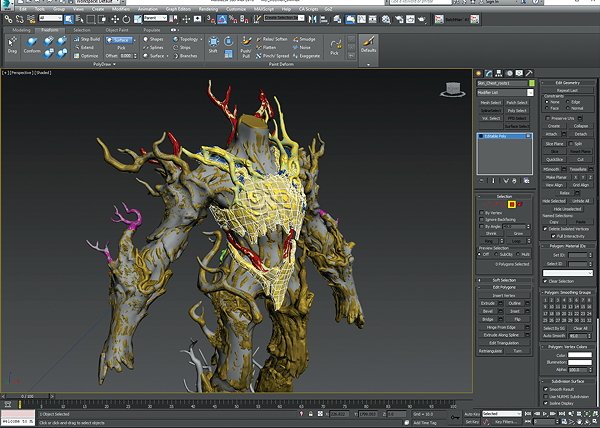Expand the Soft Selection rollout

pos(504,280)
